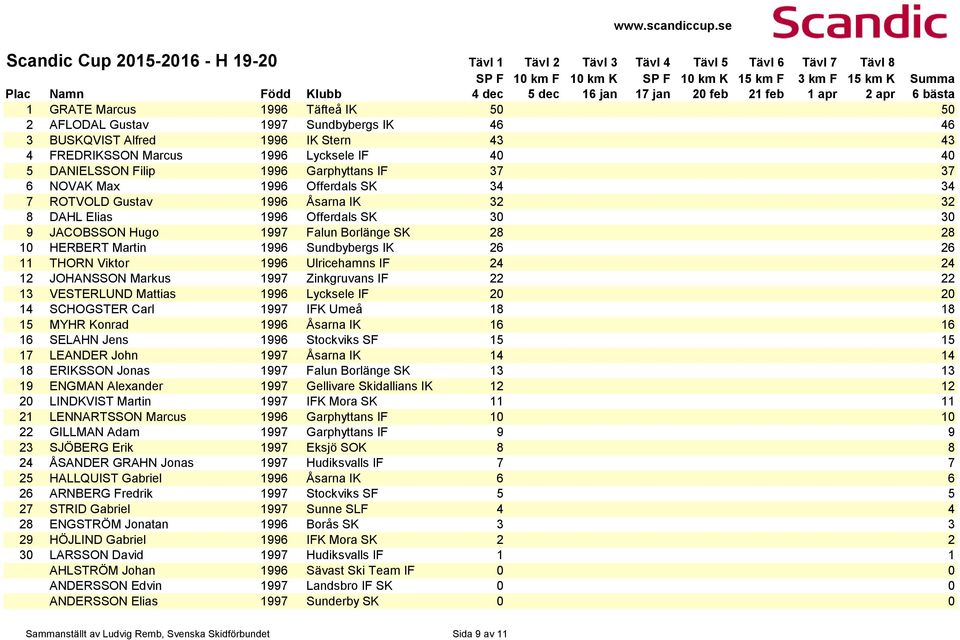The image size is (960, 640).
Task: Click the club Sävast Ski Team IF
Action: pyautogui.click(x=360, y=570)
